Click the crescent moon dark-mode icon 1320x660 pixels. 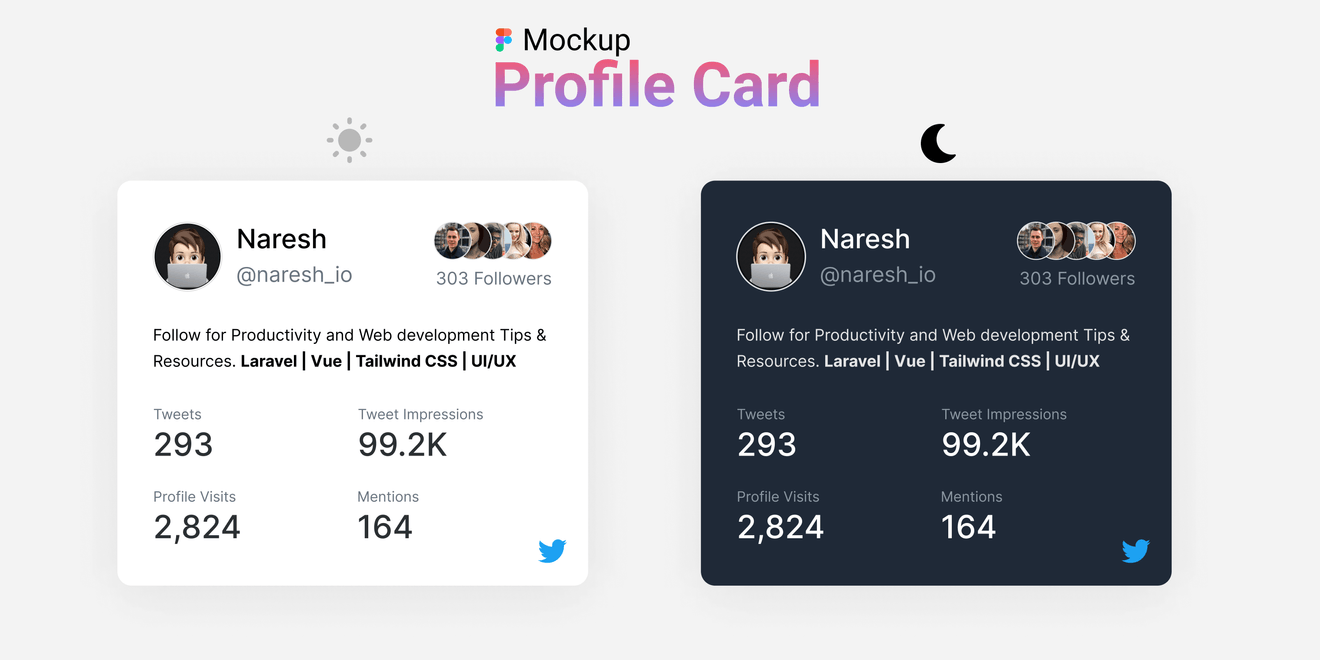click(938, 144)
